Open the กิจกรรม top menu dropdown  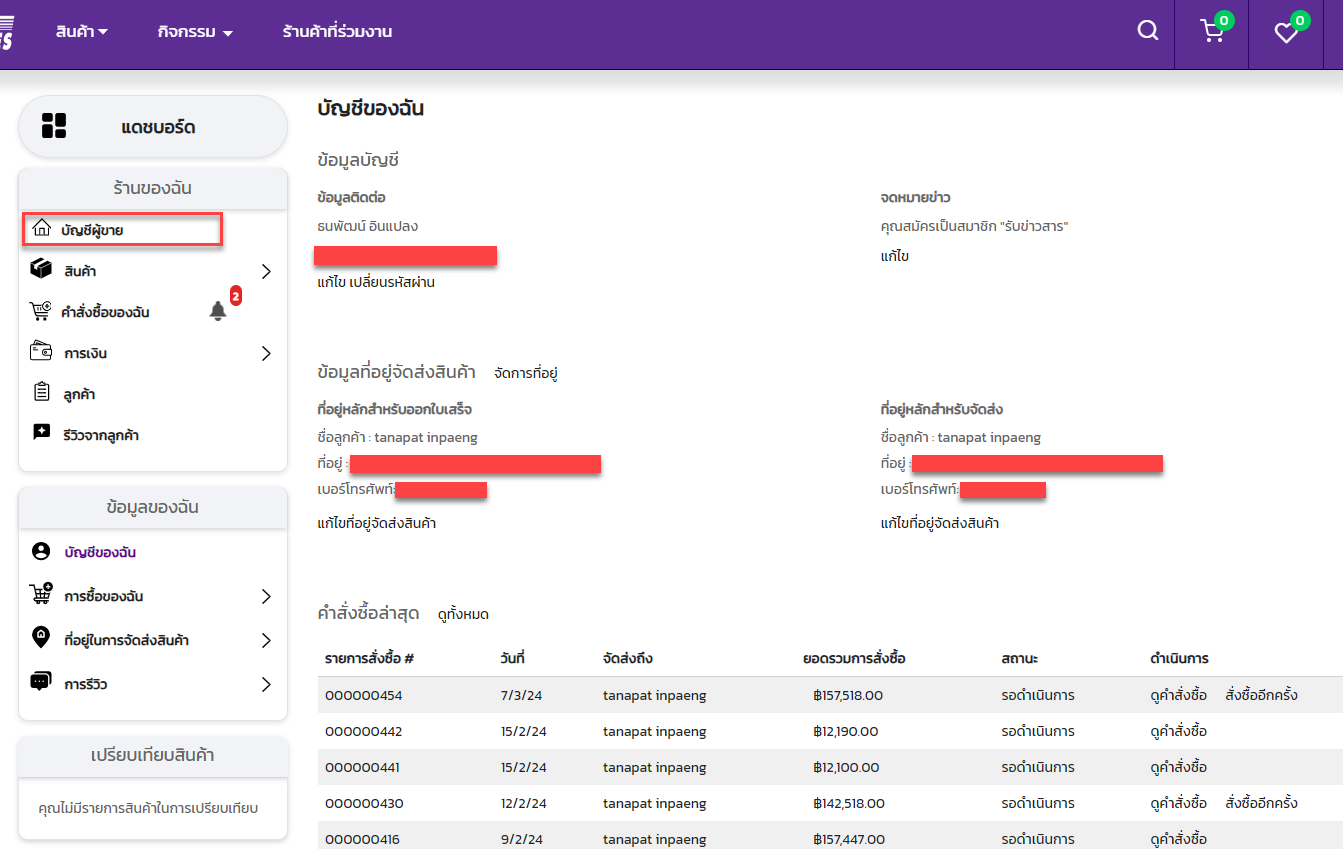[x=195, y=32]
